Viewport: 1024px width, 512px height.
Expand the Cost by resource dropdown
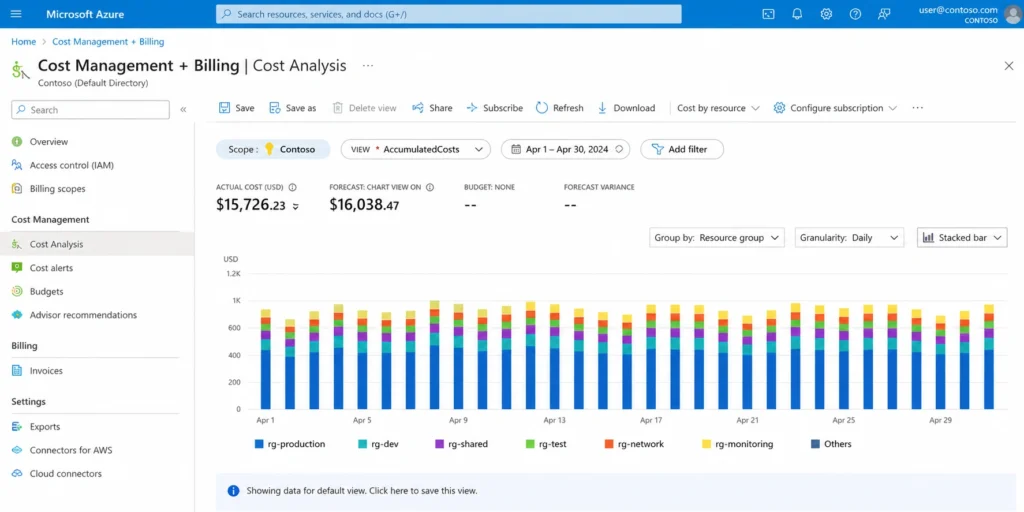click(718, 108)
